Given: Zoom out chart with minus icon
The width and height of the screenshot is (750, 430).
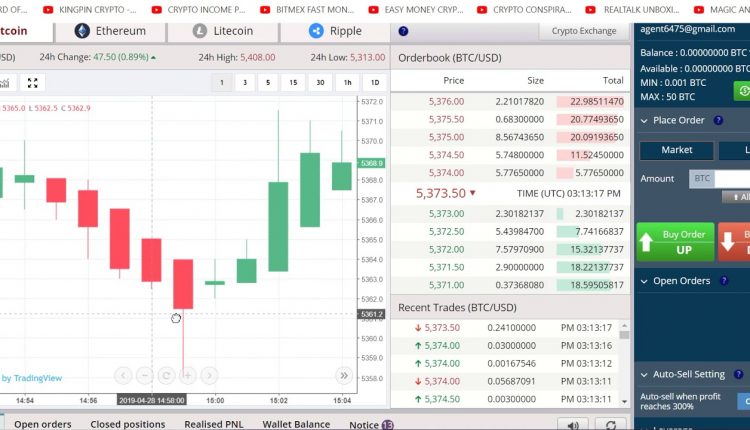Looking at the screenshot, I should 144,375.
